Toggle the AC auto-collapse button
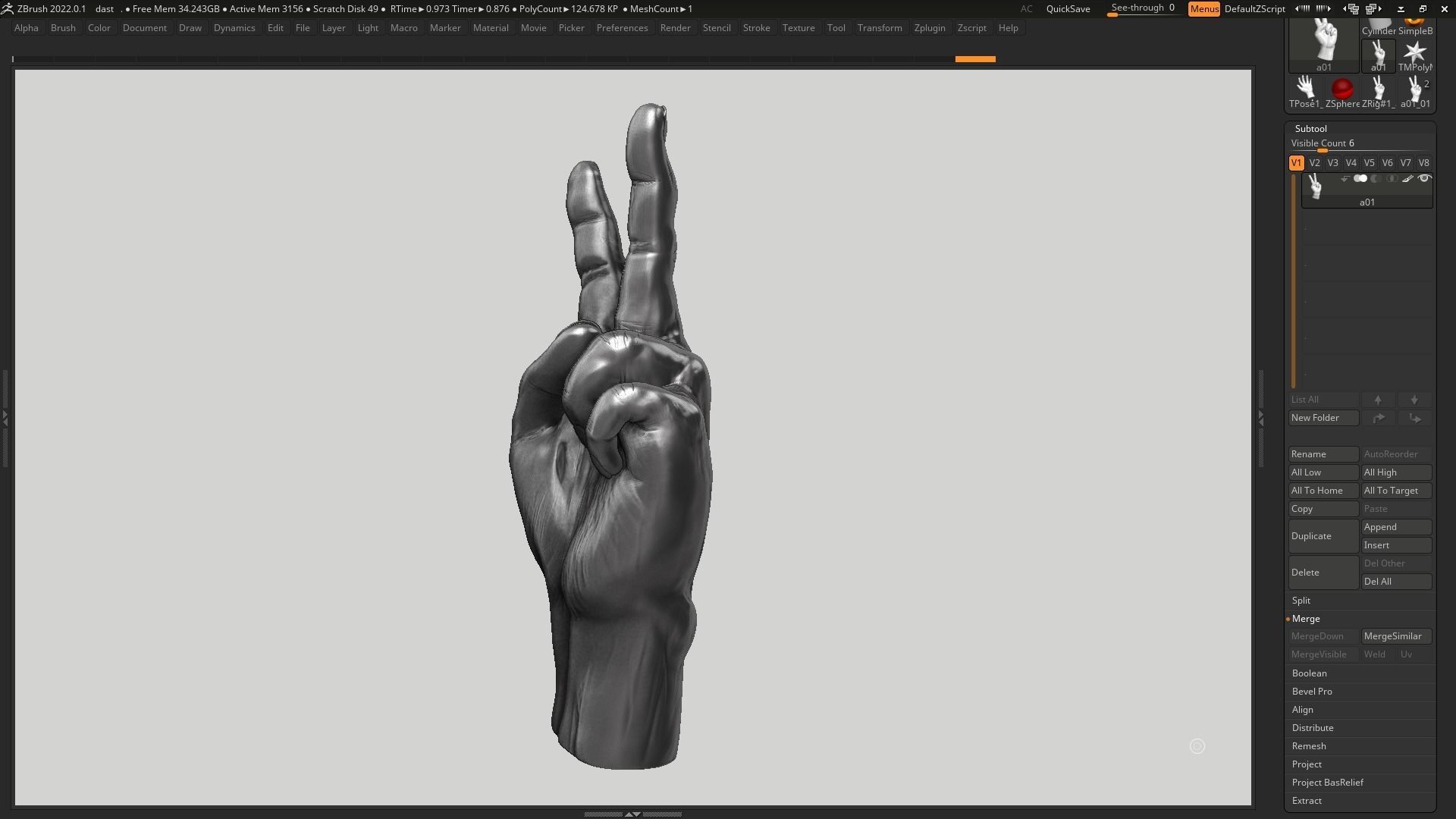 click(x=1026, y=9)
